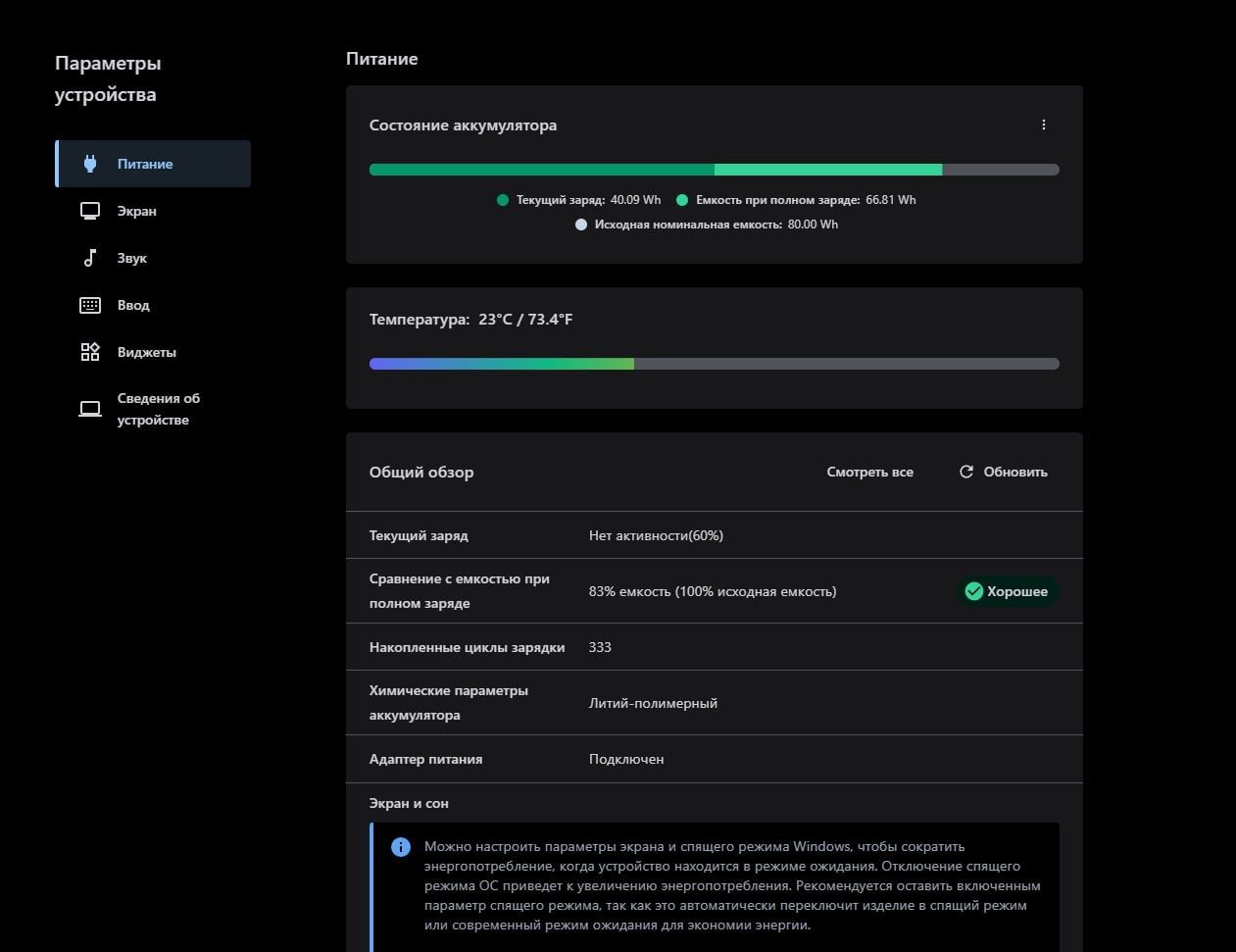Click the battery charge progress bar
This screenshot has height=952, width=1236.
tap(714, 170)
